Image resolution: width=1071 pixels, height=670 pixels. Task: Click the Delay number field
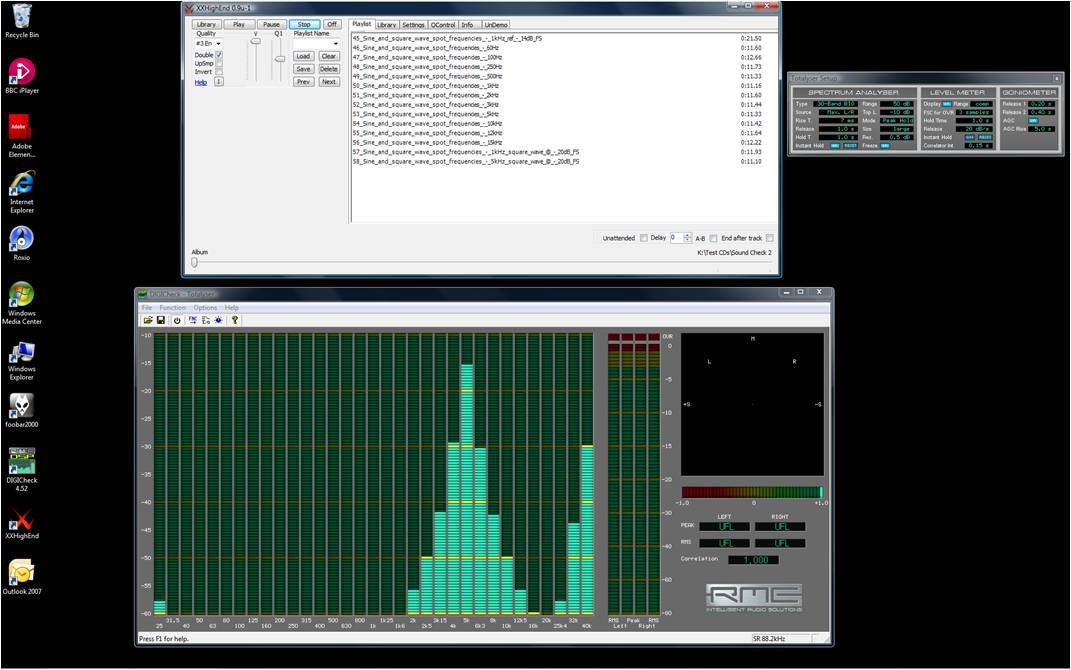[680, 238]
